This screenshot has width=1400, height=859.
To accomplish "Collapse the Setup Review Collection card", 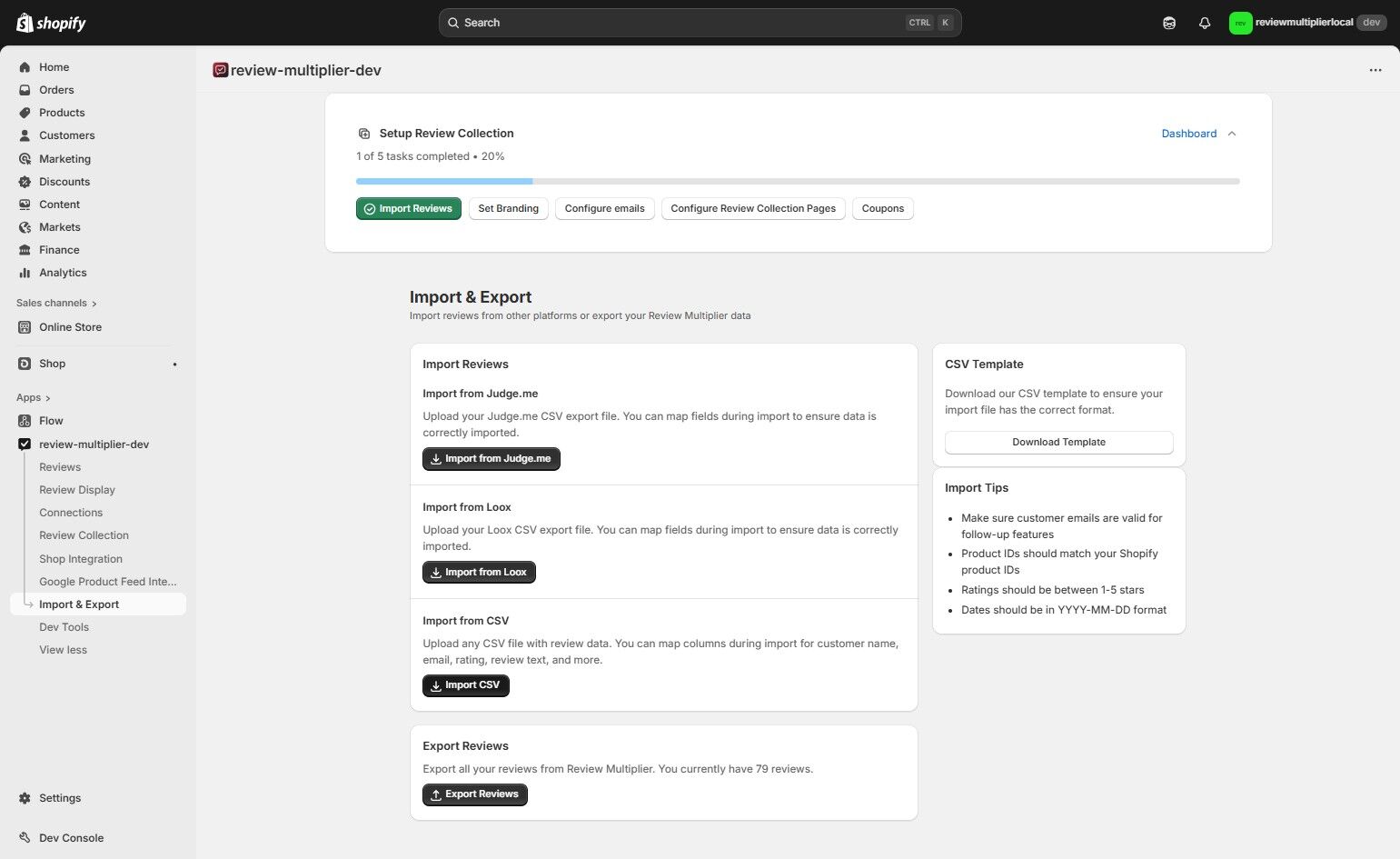I will tap(1232, 134).
